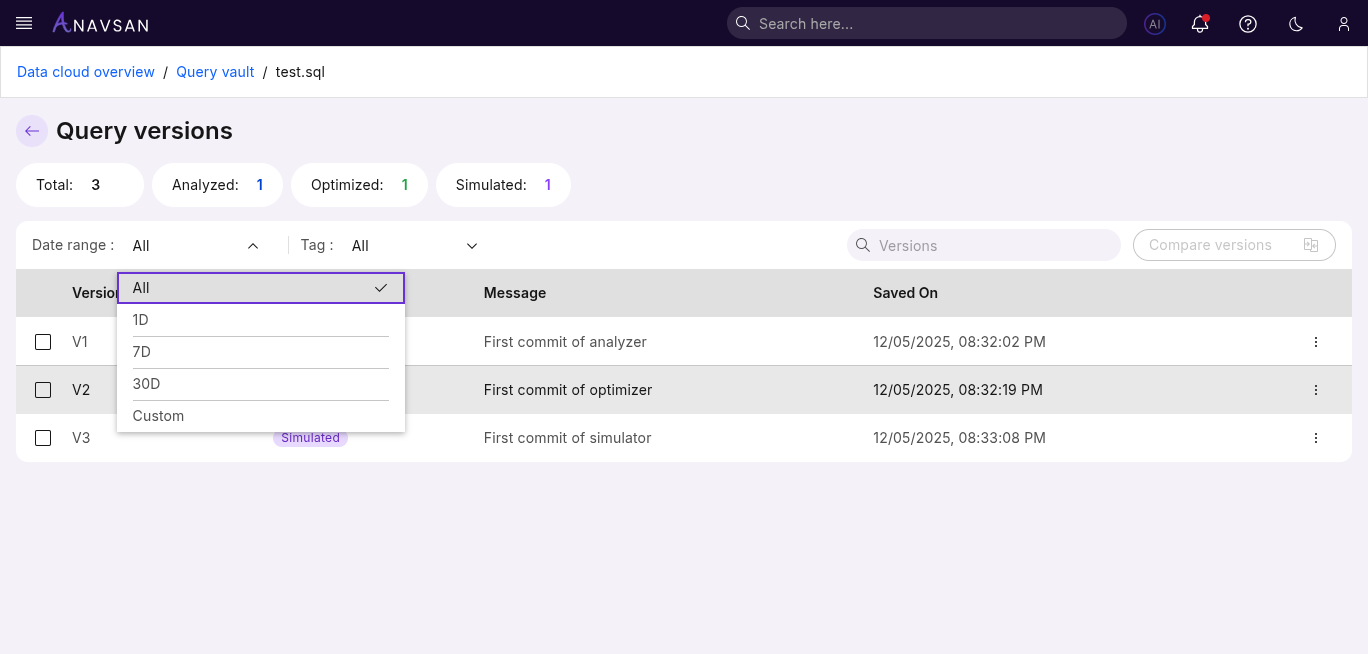Select the V3 row checkbox
The height and width of the screenshot is (654, 1368).
[x=42, y=438]
